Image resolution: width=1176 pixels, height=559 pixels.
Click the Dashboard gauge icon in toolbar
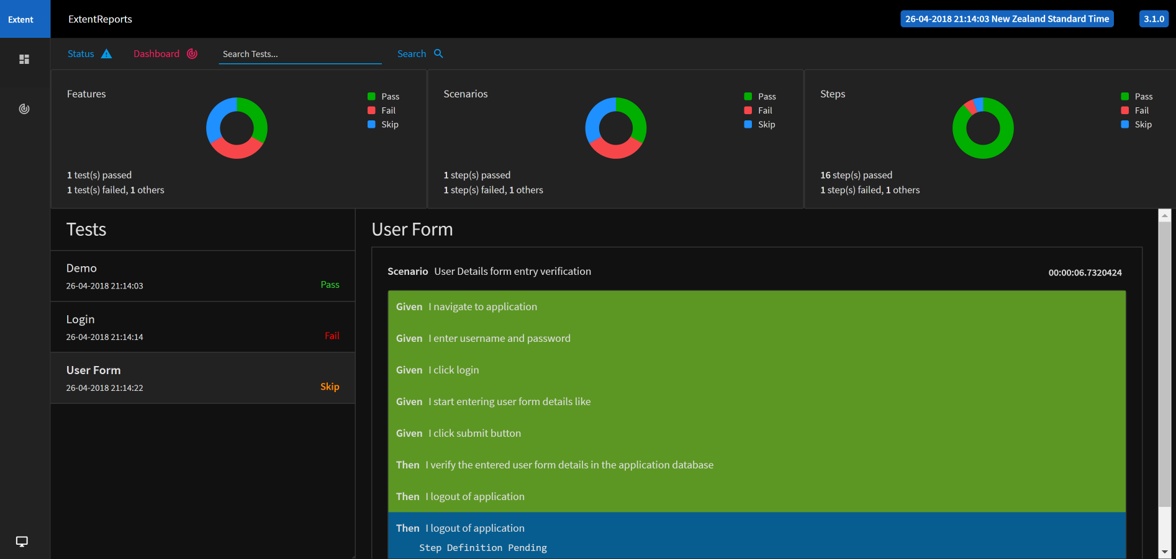[x=192, y=54]
